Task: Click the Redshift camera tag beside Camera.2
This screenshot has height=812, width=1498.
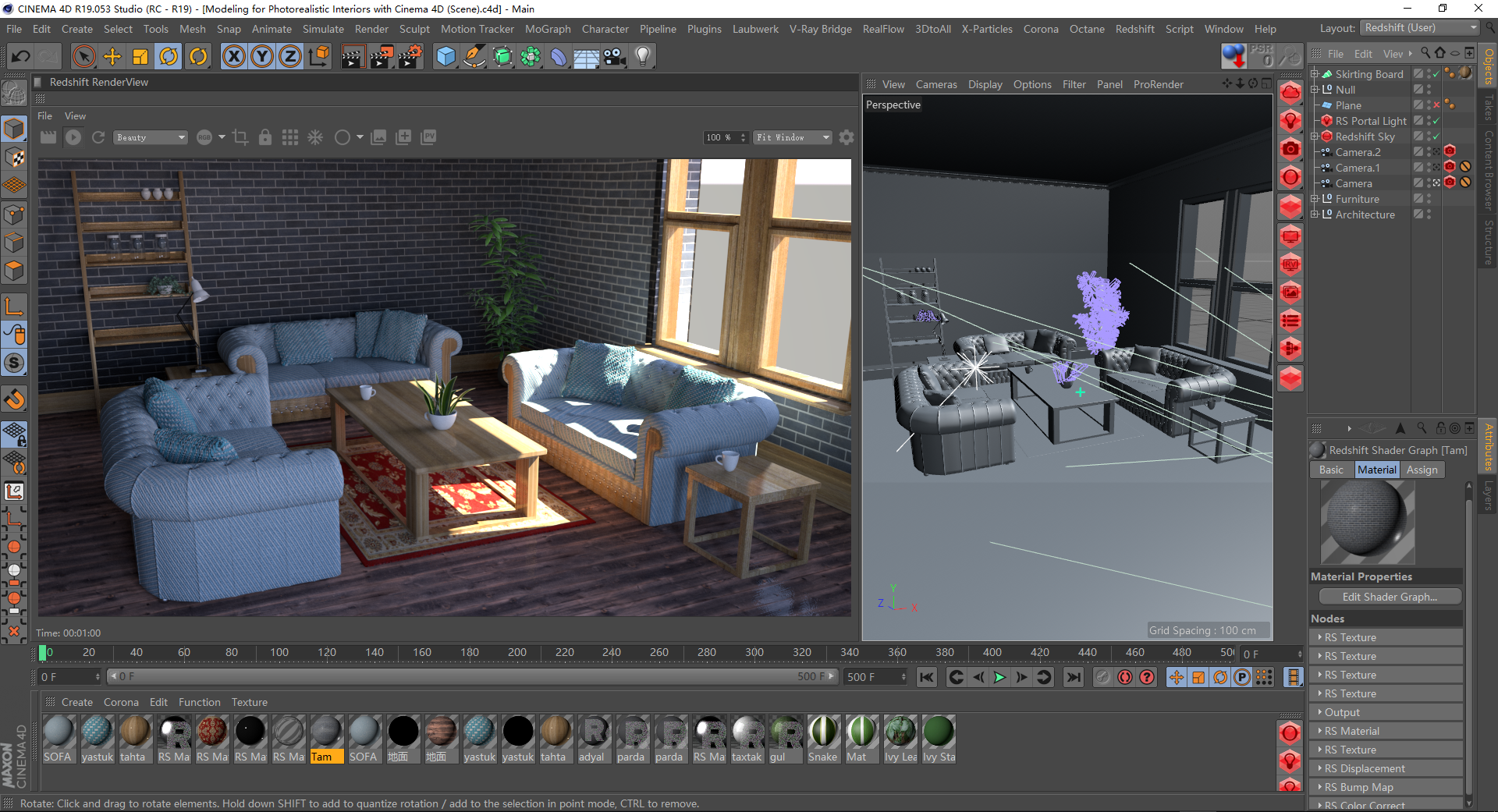Action: click(x=1450, y=151)
